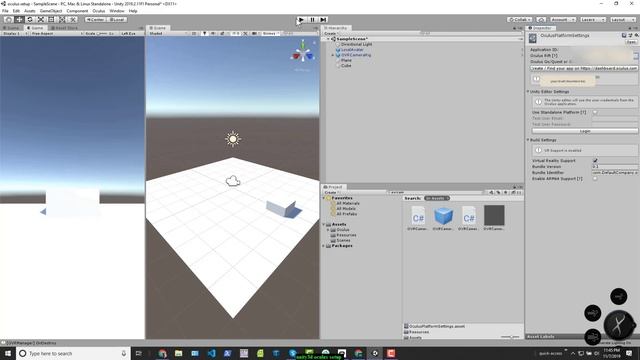This screenshot has width=640, height=360.
Task: Expand the Oculus folder in Assets
Action: pos(329,230)
